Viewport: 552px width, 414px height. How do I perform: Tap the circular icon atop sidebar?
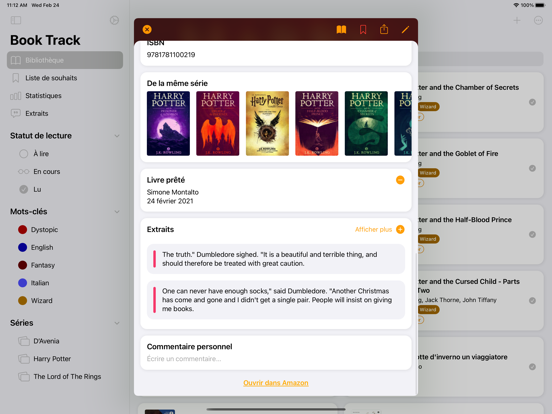(x=114, y=20)
